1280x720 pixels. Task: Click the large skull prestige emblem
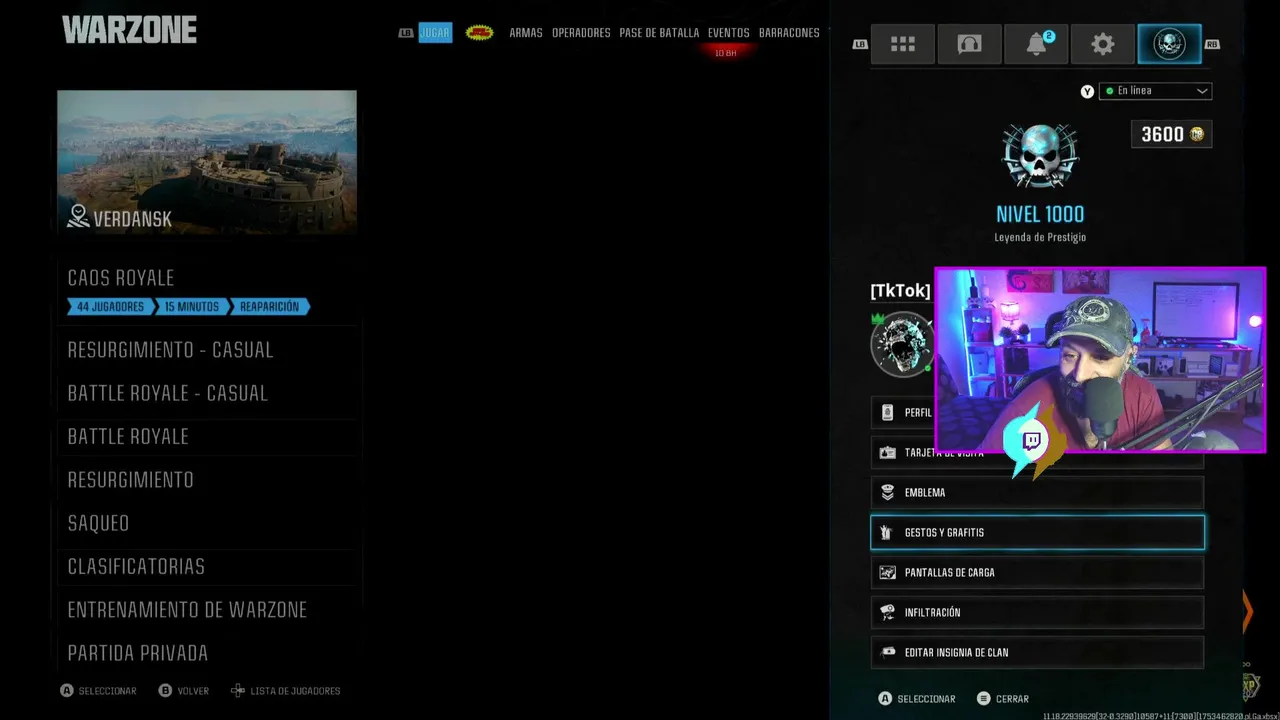[x=1040, y=157]
